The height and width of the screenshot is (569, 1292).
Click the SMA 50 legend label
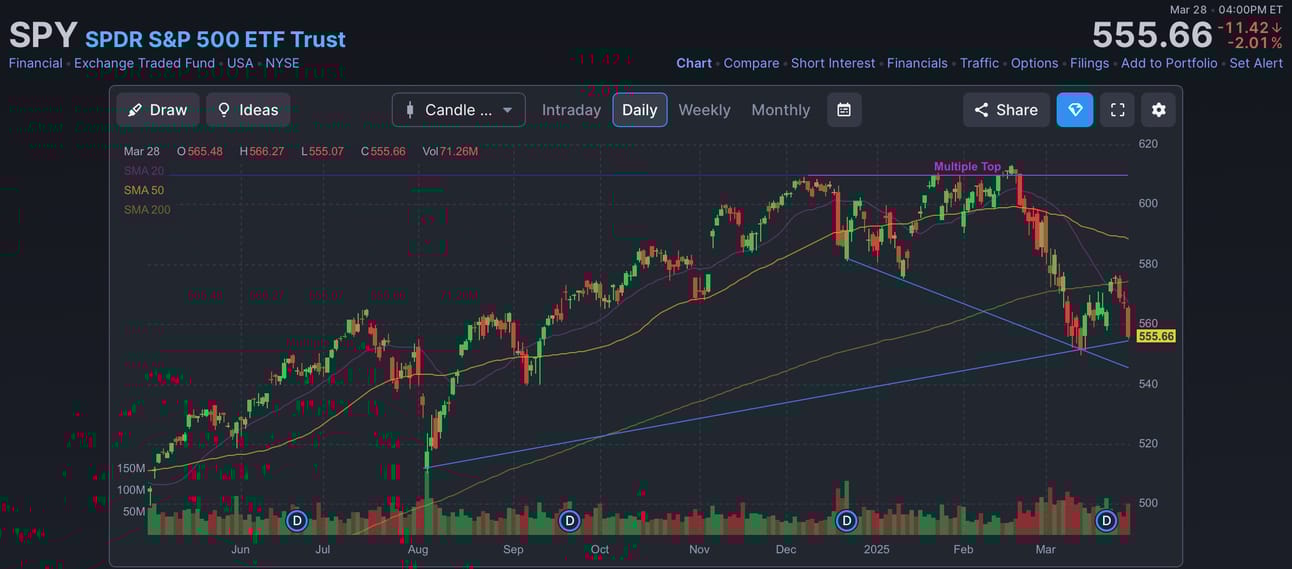(x=144, y=190)
